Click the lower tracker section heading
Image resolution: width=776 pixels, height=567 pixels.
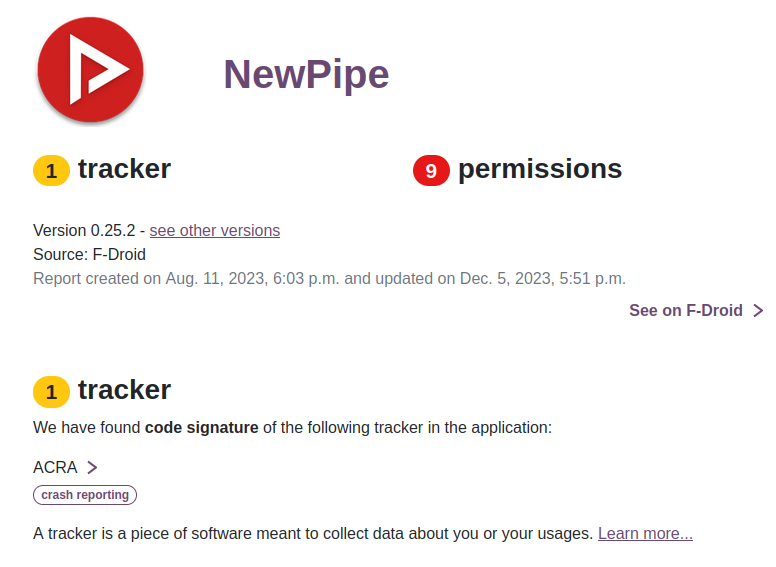(124, 390)
